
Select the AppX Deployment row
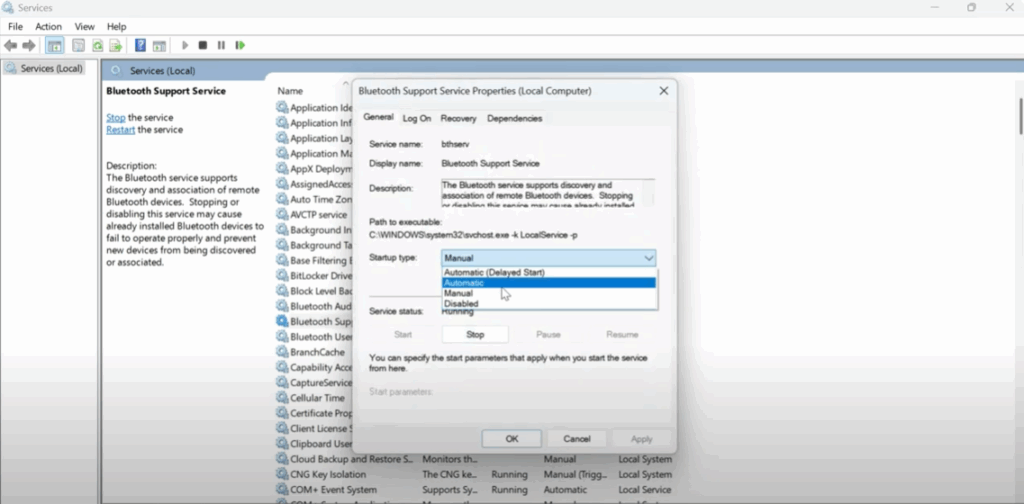click(x=313, y=168)
